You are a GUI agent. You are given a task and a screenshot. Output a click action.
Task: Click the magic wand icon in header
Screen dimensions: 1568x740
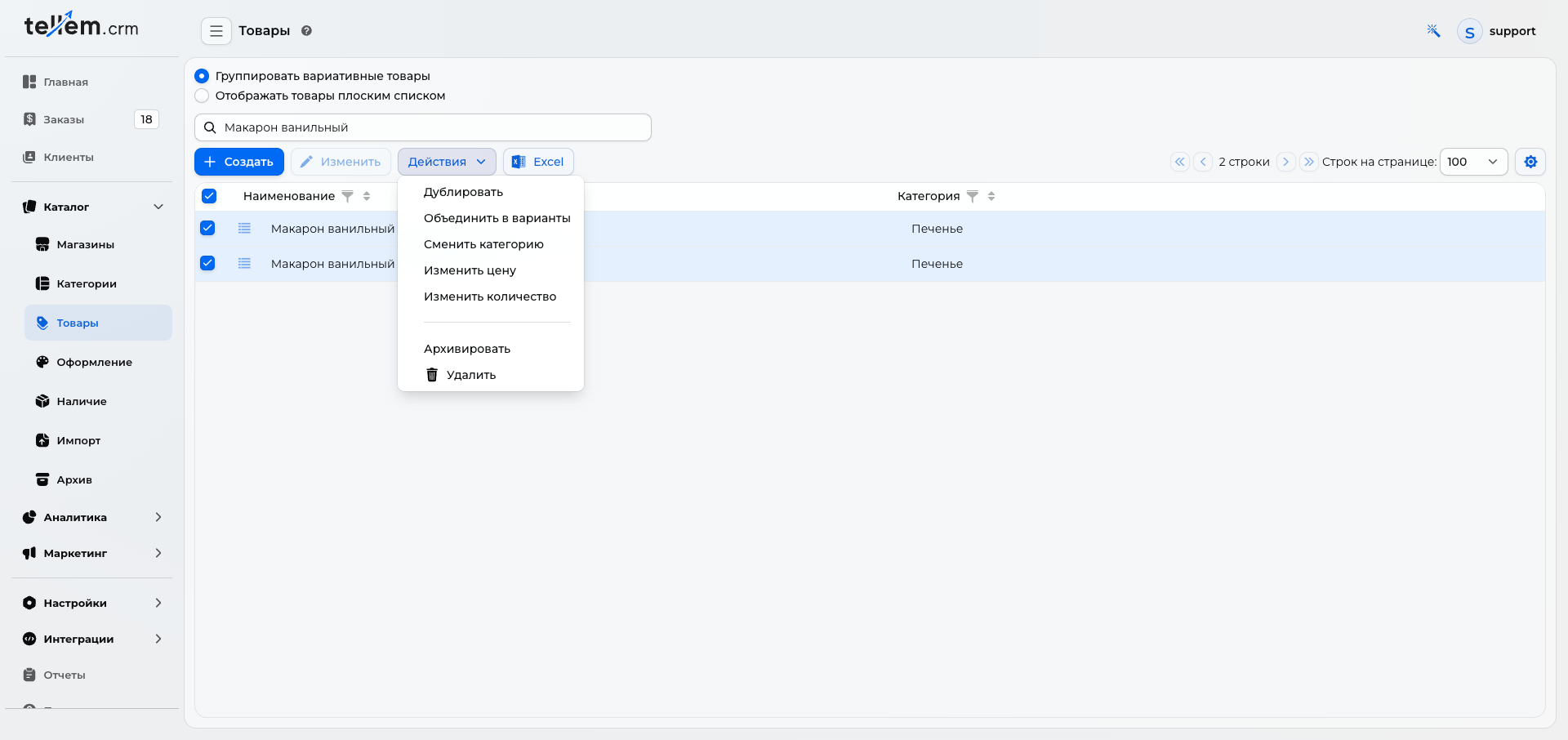(x=1433, y=31)
